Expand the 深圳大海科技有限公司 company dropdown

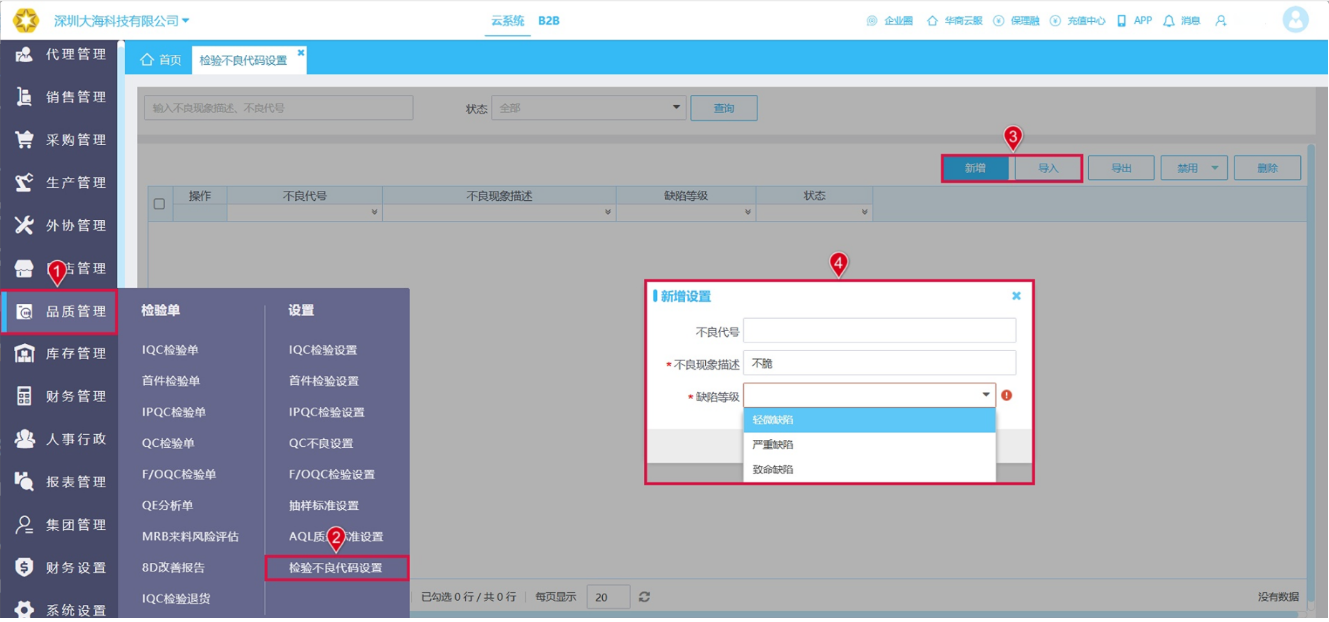121,21
